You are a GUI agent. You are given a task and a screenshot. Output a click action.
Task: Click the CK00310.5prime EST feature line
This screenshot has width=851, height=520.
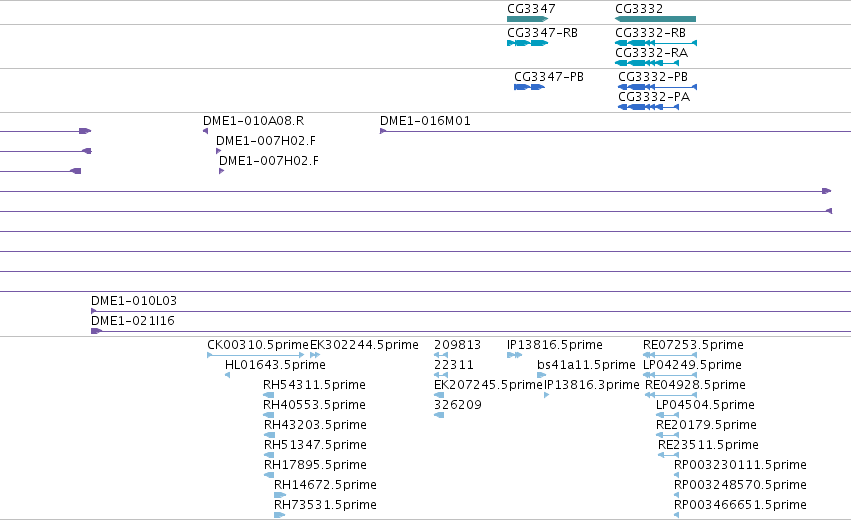coord(256,355)
